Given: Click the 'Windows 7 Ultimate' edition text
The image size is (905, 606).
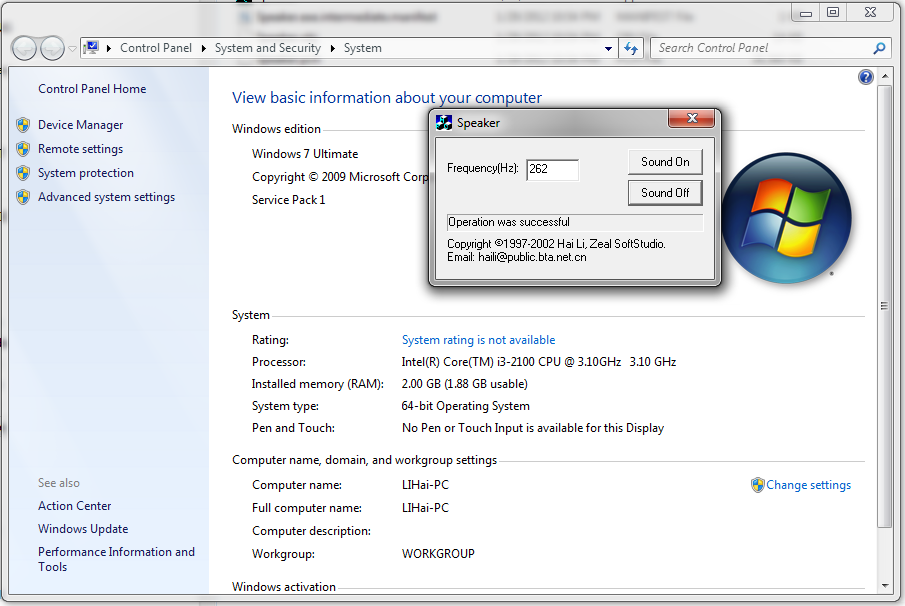Looking at the screenshot, I should tap(305, 154).
